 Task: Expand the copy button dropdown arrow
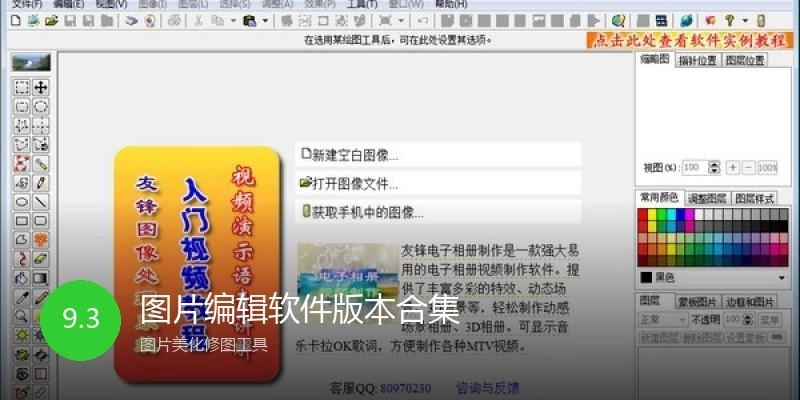(x=233, y=21)
